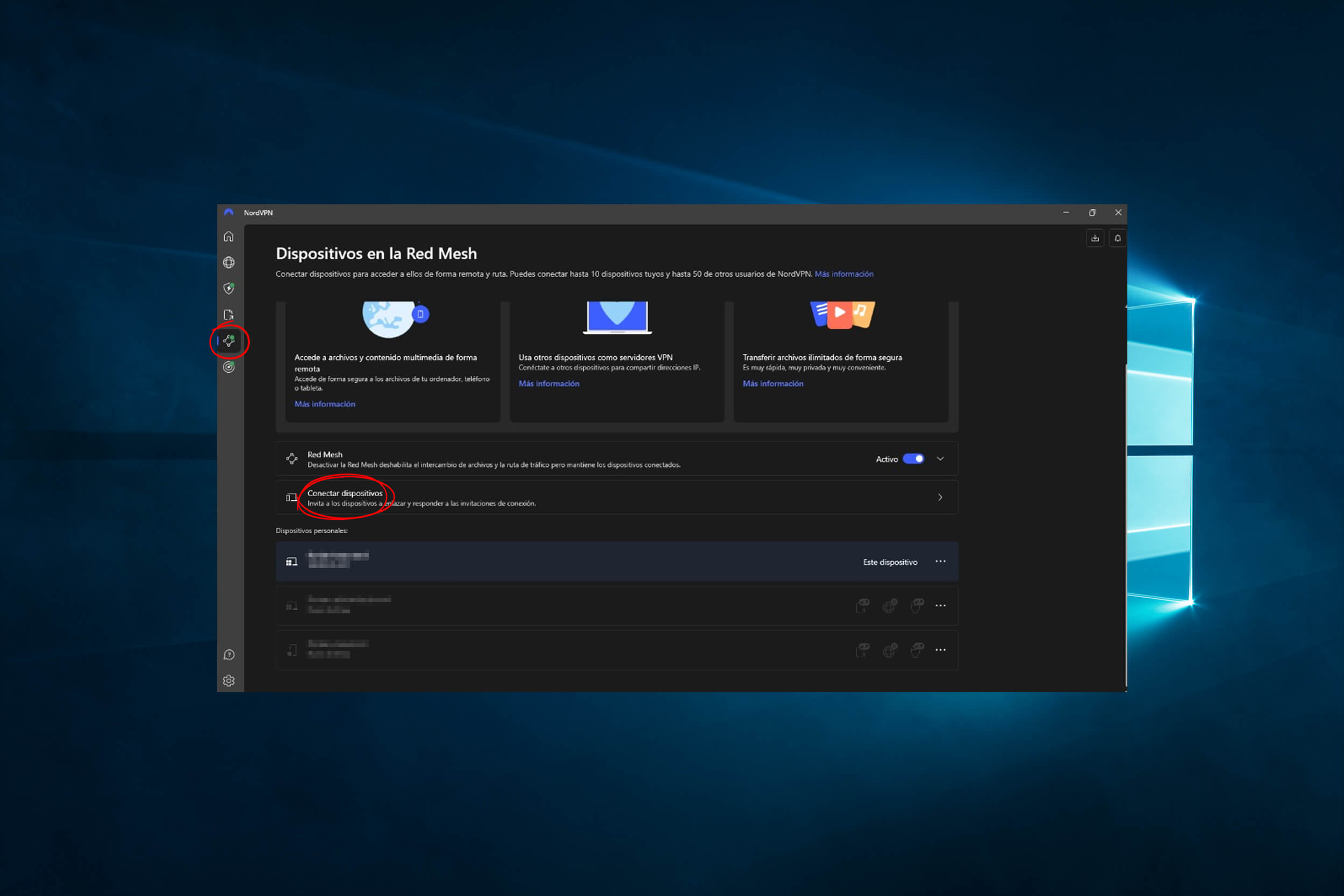Open the Dark Web Monitor radar sidebar icon
The width and height of the screenshot is (1344, 896).
coord(228,367)
